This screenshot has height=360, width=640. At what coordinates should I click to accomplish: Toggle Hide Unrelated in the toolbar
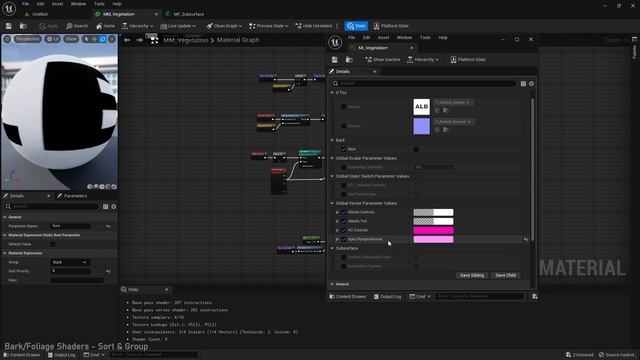[313, 26]
